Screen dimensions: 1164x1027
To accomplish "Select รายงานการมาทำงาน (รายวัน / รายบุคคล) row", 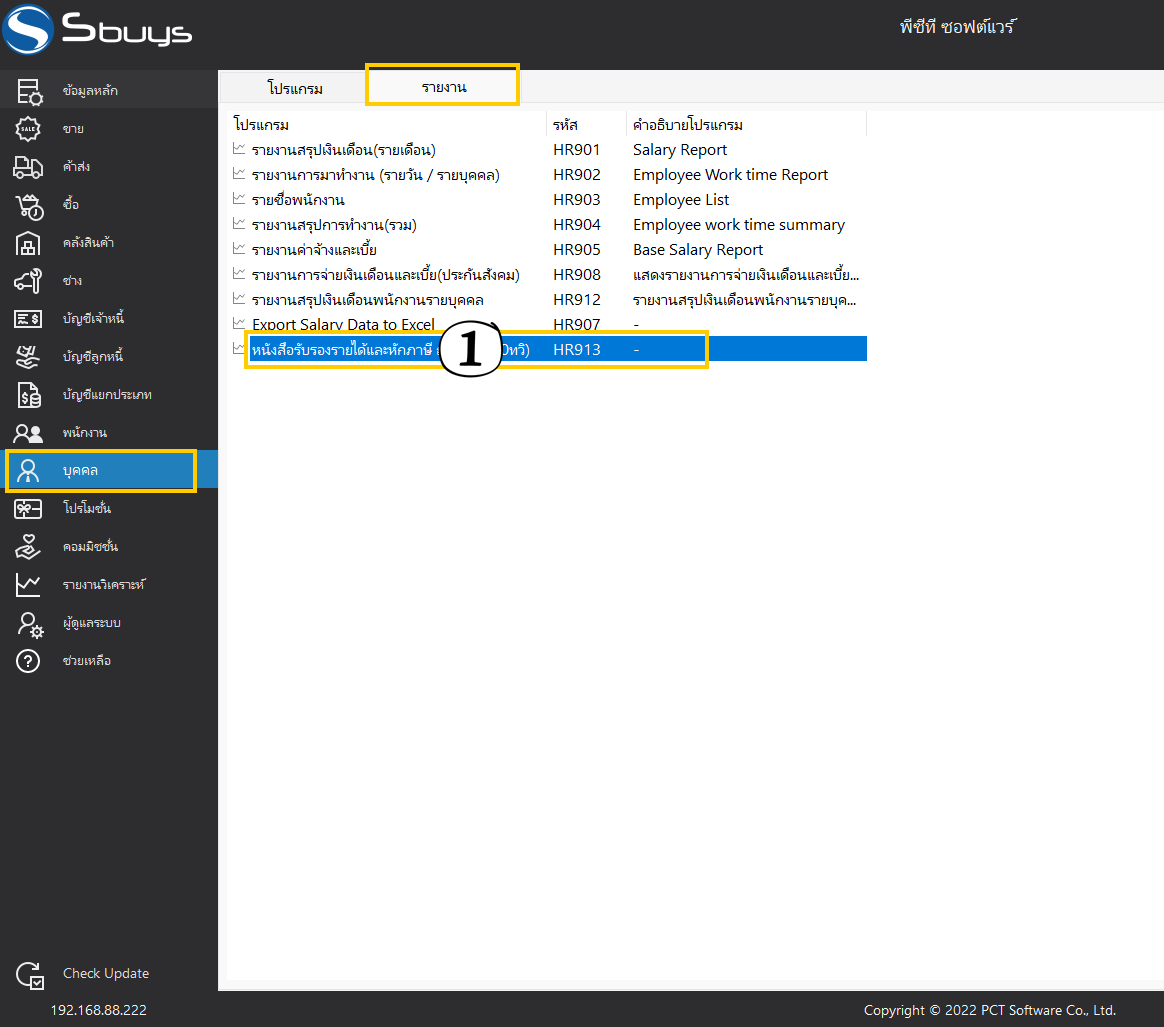I will point(548,175).
